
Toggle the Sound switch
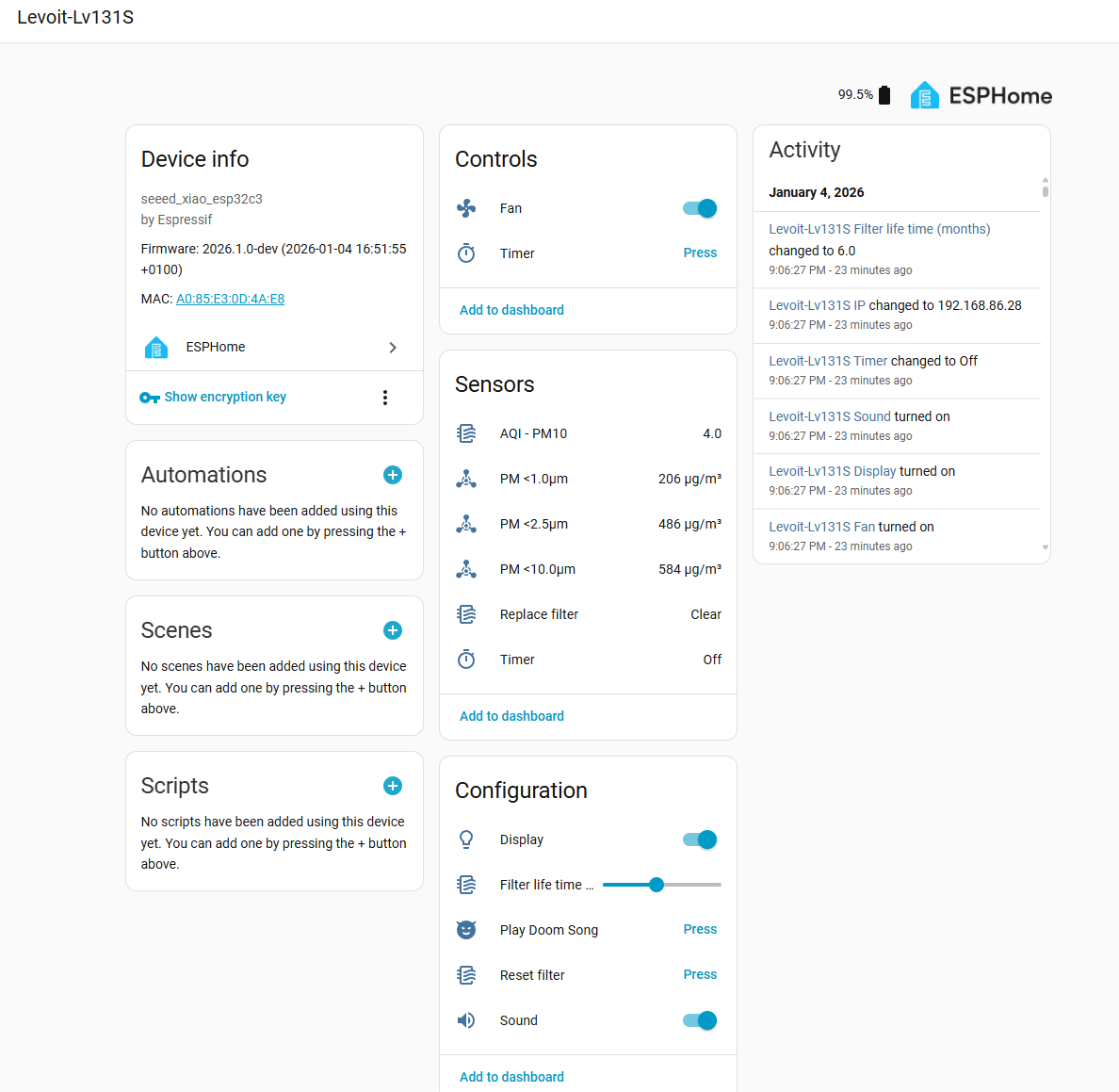tap(700, 1020)
